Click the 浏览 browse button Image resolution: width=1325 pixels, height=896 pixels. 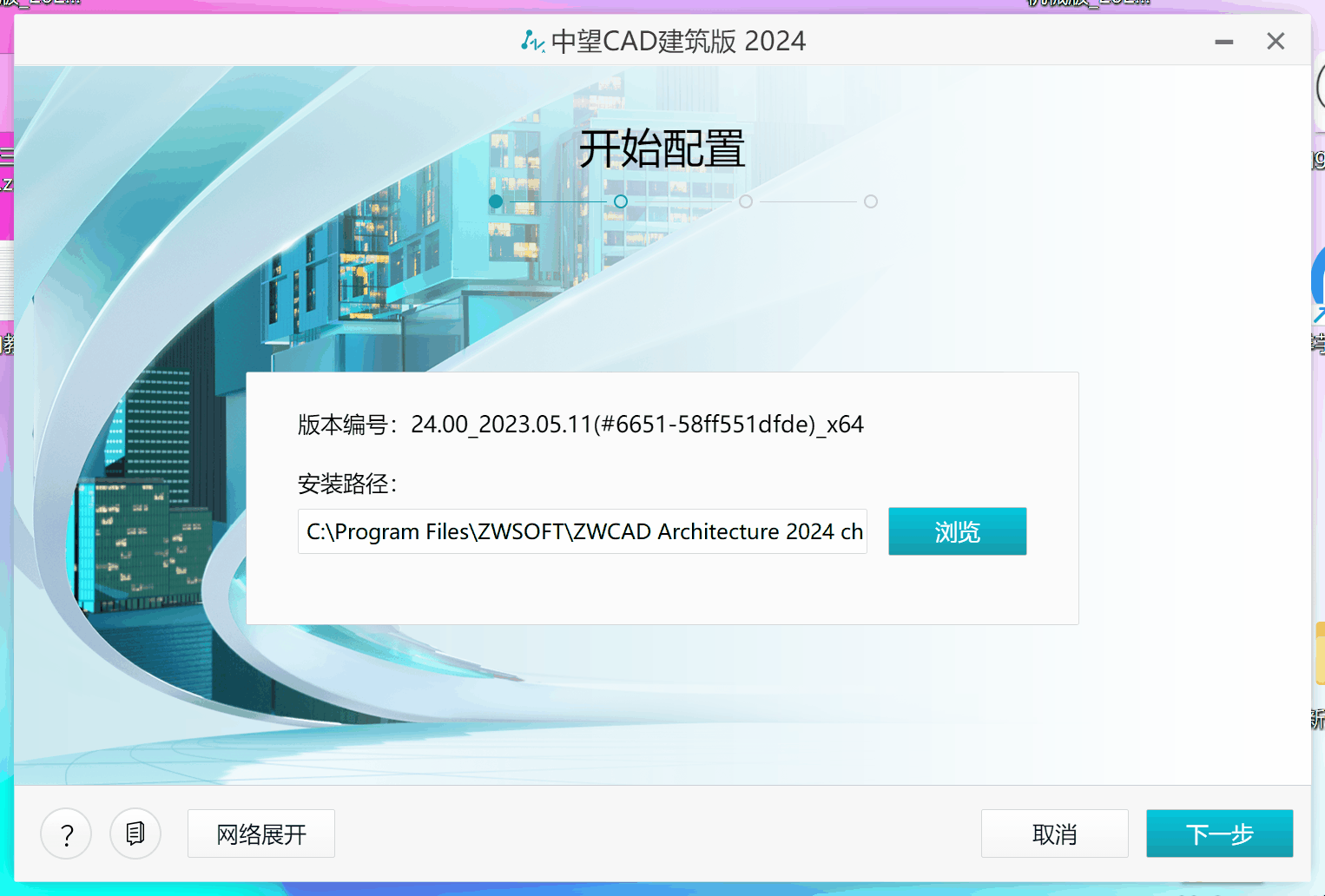958,531
